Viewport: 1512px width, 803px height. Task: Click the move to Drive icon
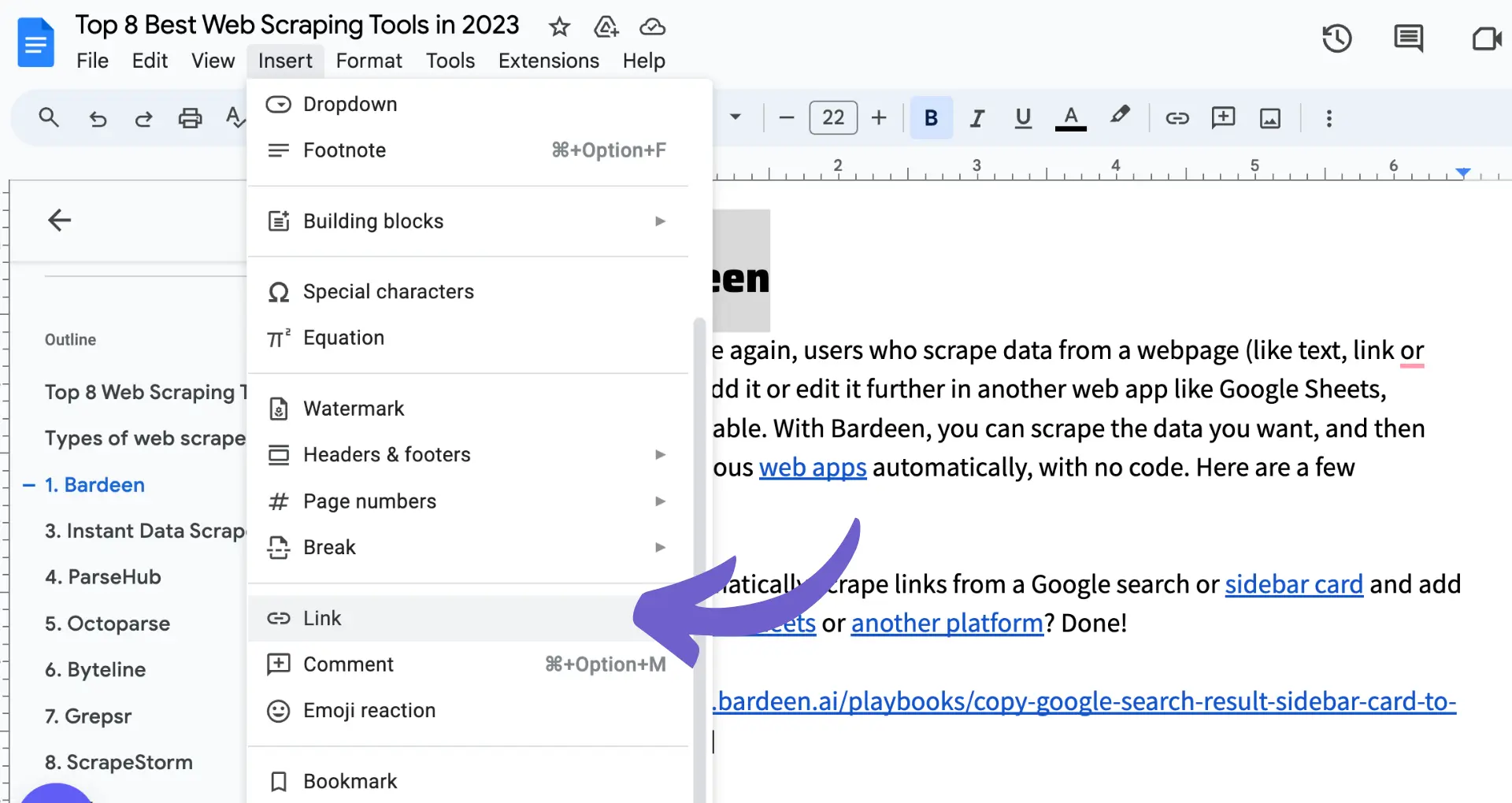click(606, 27)
